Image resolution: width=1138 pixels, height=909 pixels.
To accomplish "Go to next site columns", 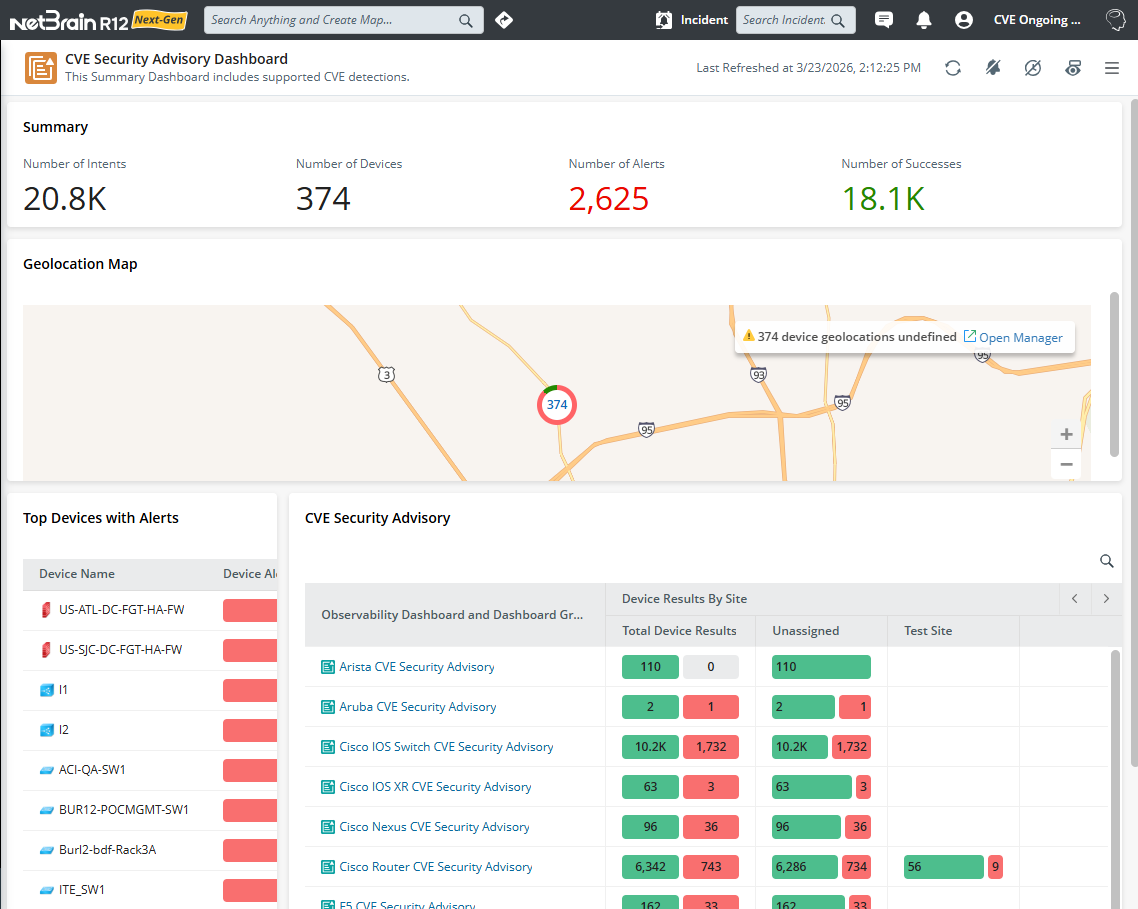I will tap(1106, 599).
